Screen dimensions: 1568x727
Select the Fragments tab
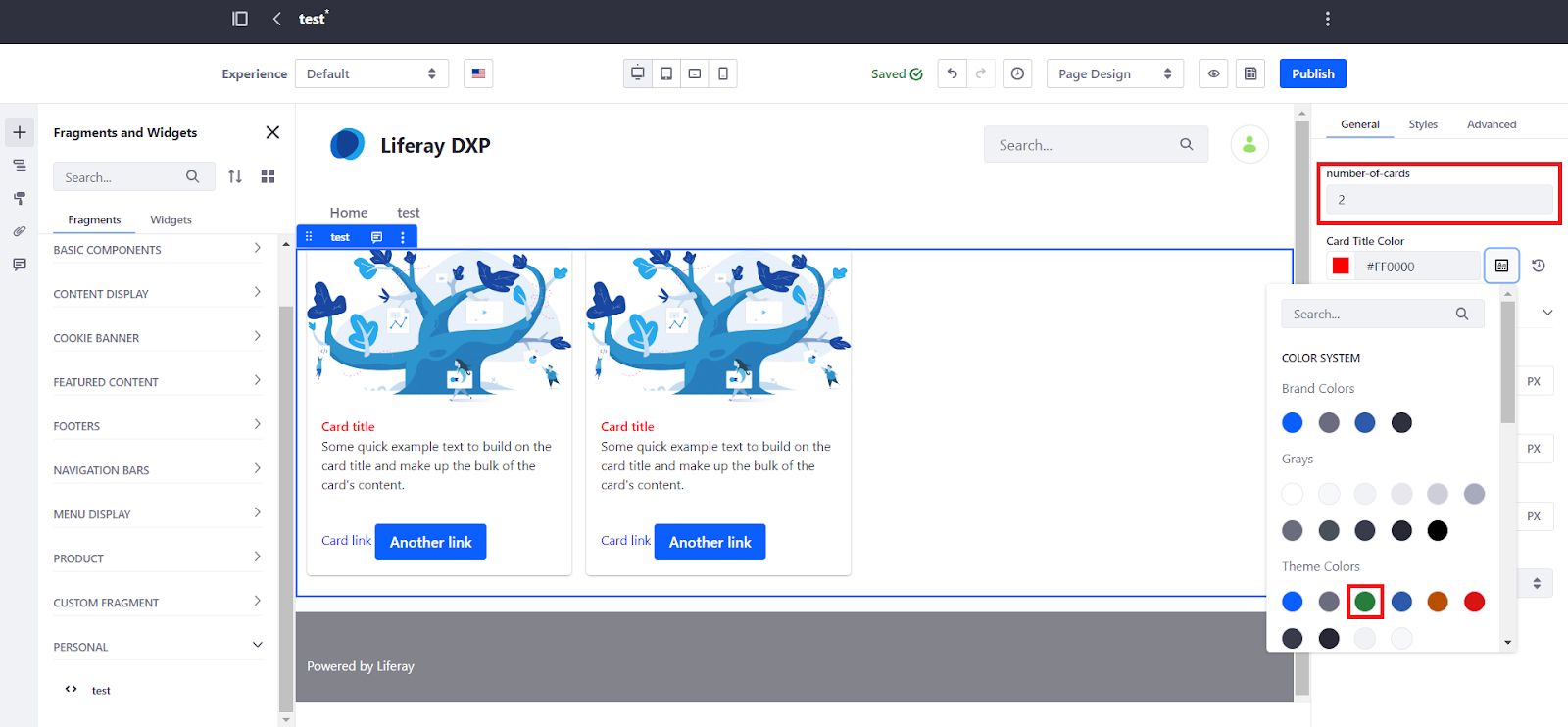pyautogui.click(x=94, y=219)
